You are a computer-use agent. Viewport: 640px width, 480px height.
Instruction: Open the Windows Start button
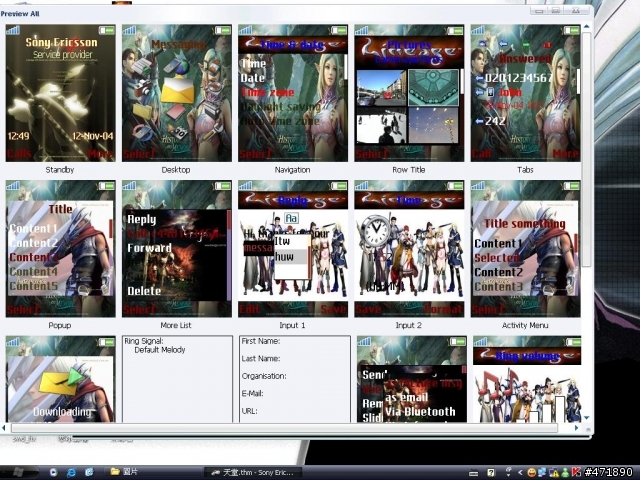(x=18, y=472)
